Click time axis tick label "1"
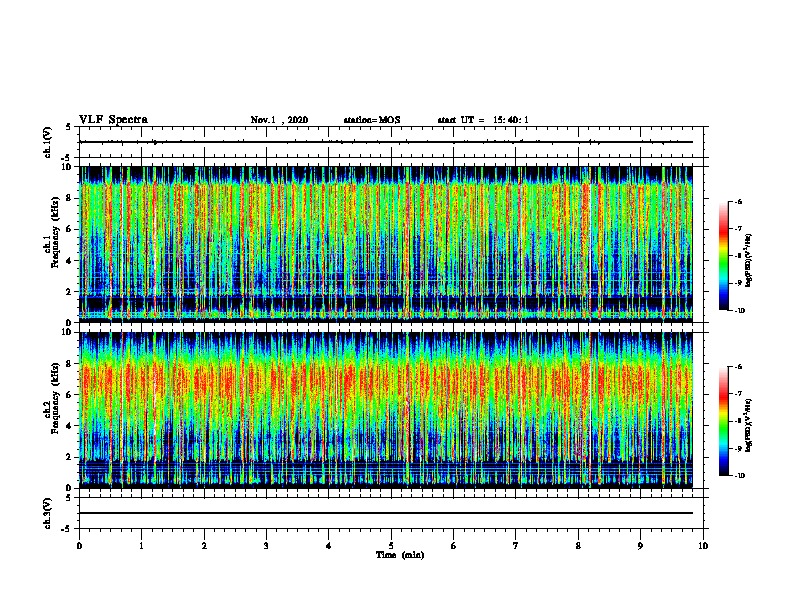792x612 pixels. tap(142, 546)
